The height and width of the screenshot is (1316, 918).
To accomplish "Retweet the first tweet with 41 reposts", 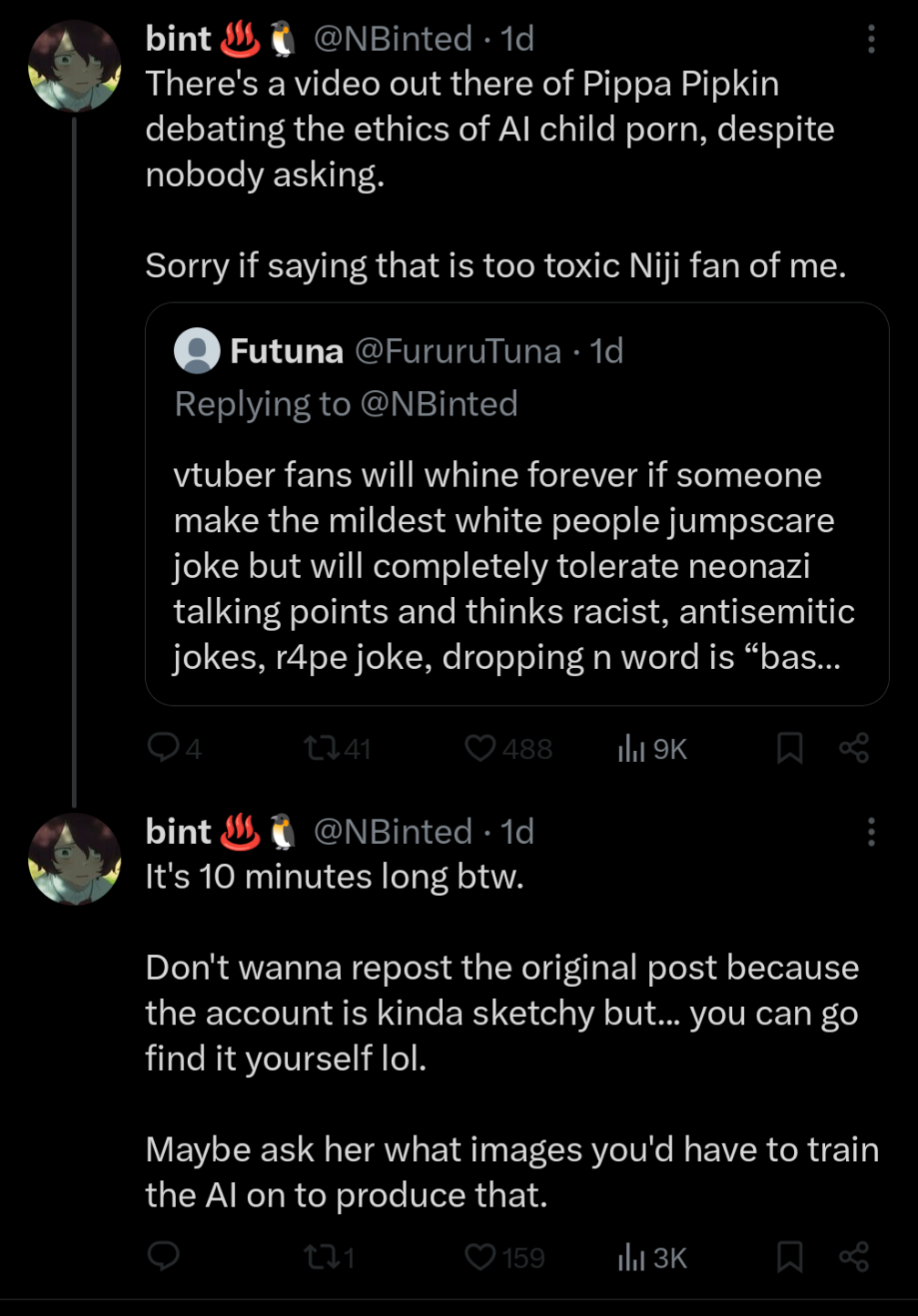I will pos(321,749).
